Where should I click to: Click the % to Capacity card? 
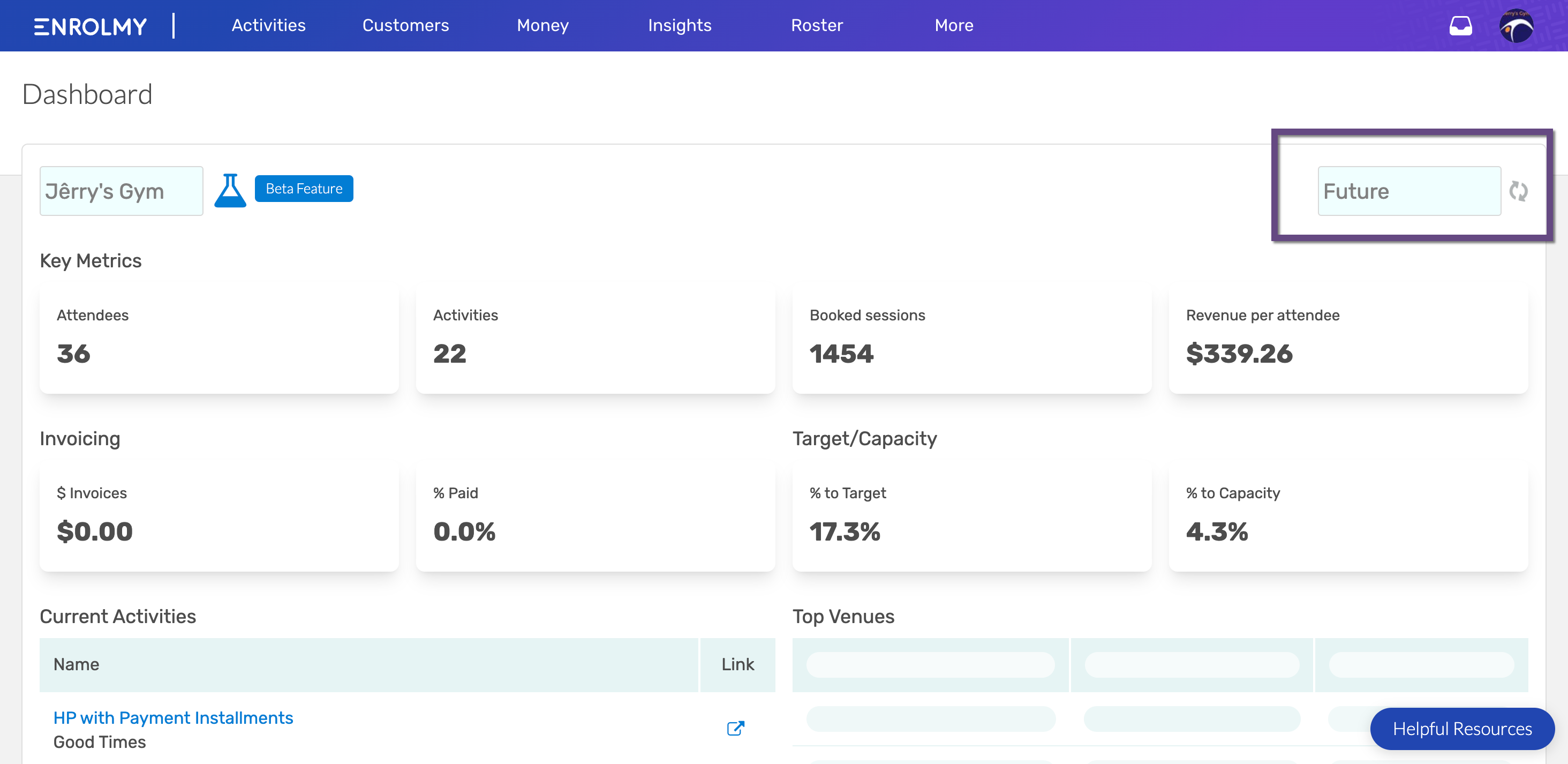[x=1348, y=516]
